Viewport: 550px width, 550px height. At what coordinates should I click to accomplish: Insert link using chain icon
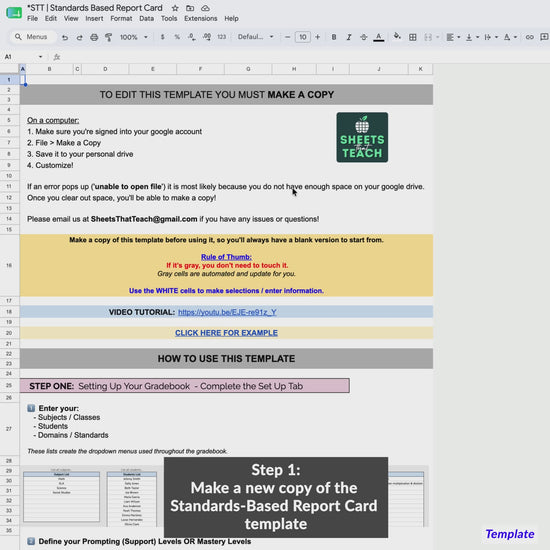[x=529, y=37]
